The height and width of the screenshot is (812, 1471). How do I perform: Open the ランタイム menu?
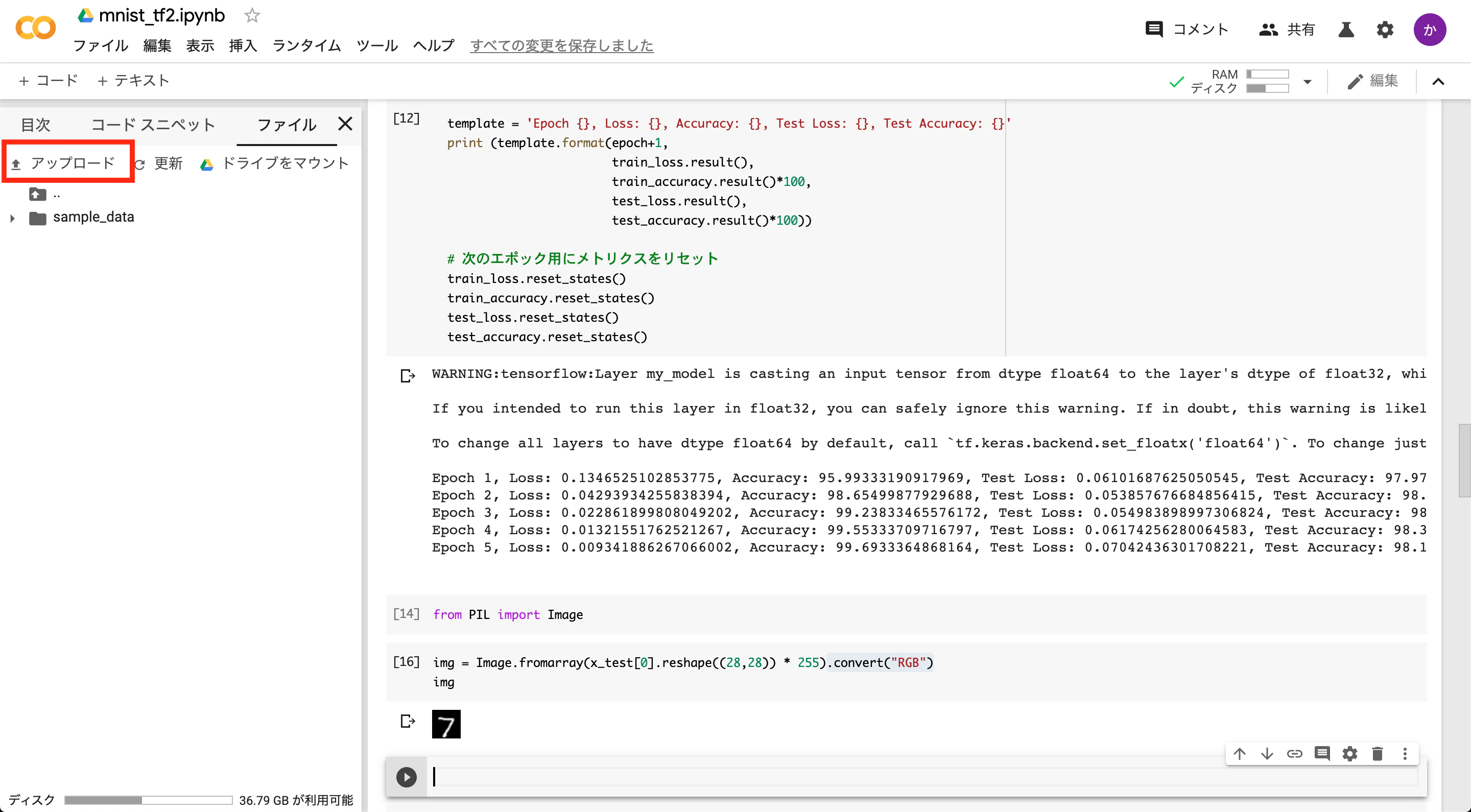coord(306,45)
